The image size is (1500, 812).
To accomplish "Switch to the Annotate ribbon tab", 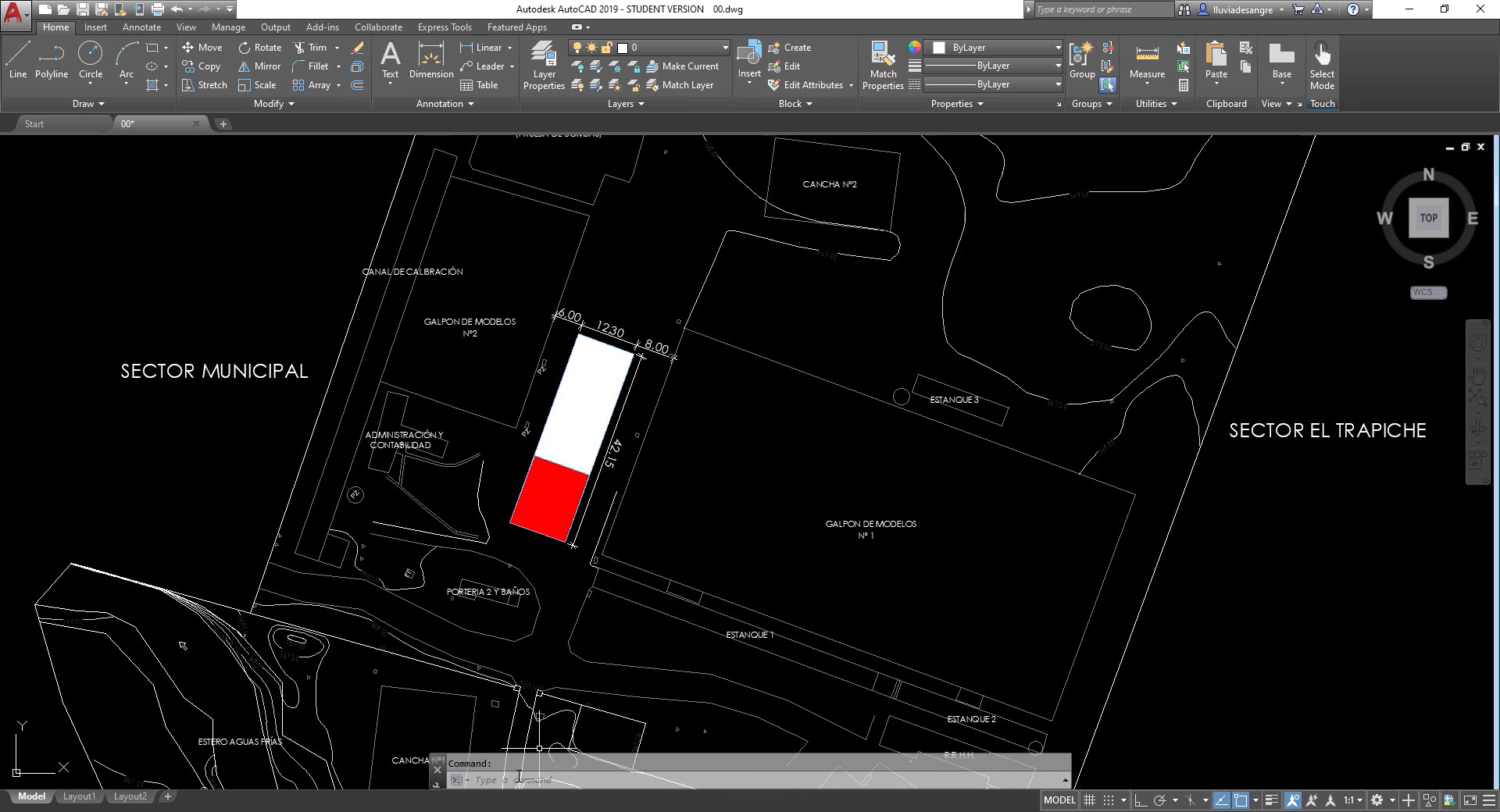I will click(141, 27).
